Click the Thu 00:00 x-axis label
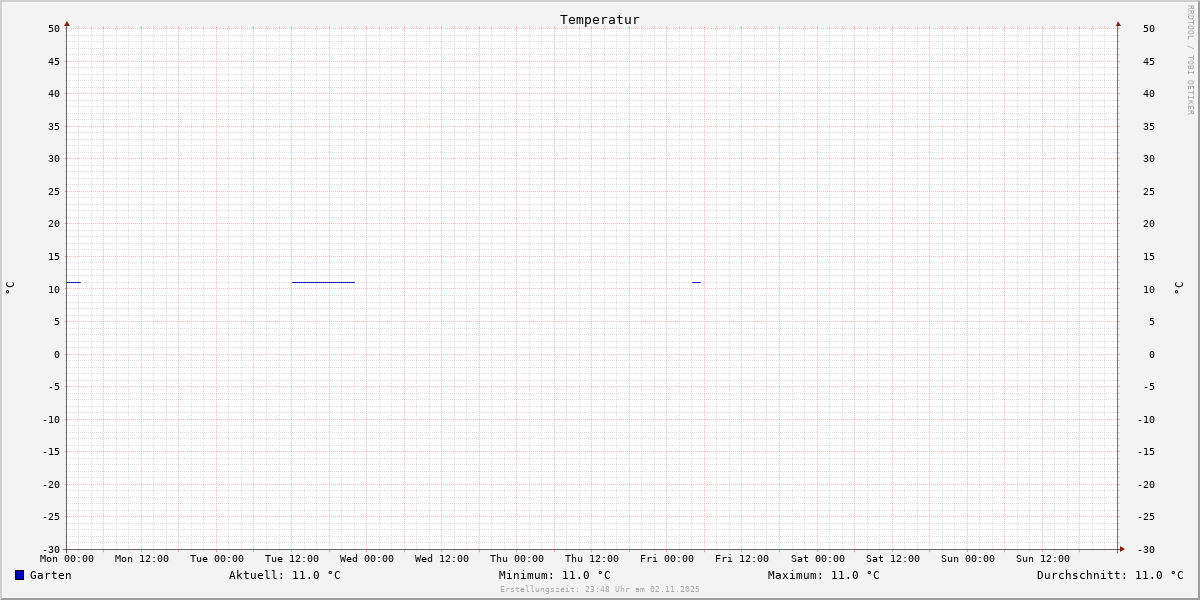 pyautogui.click(x=517, y=559)
